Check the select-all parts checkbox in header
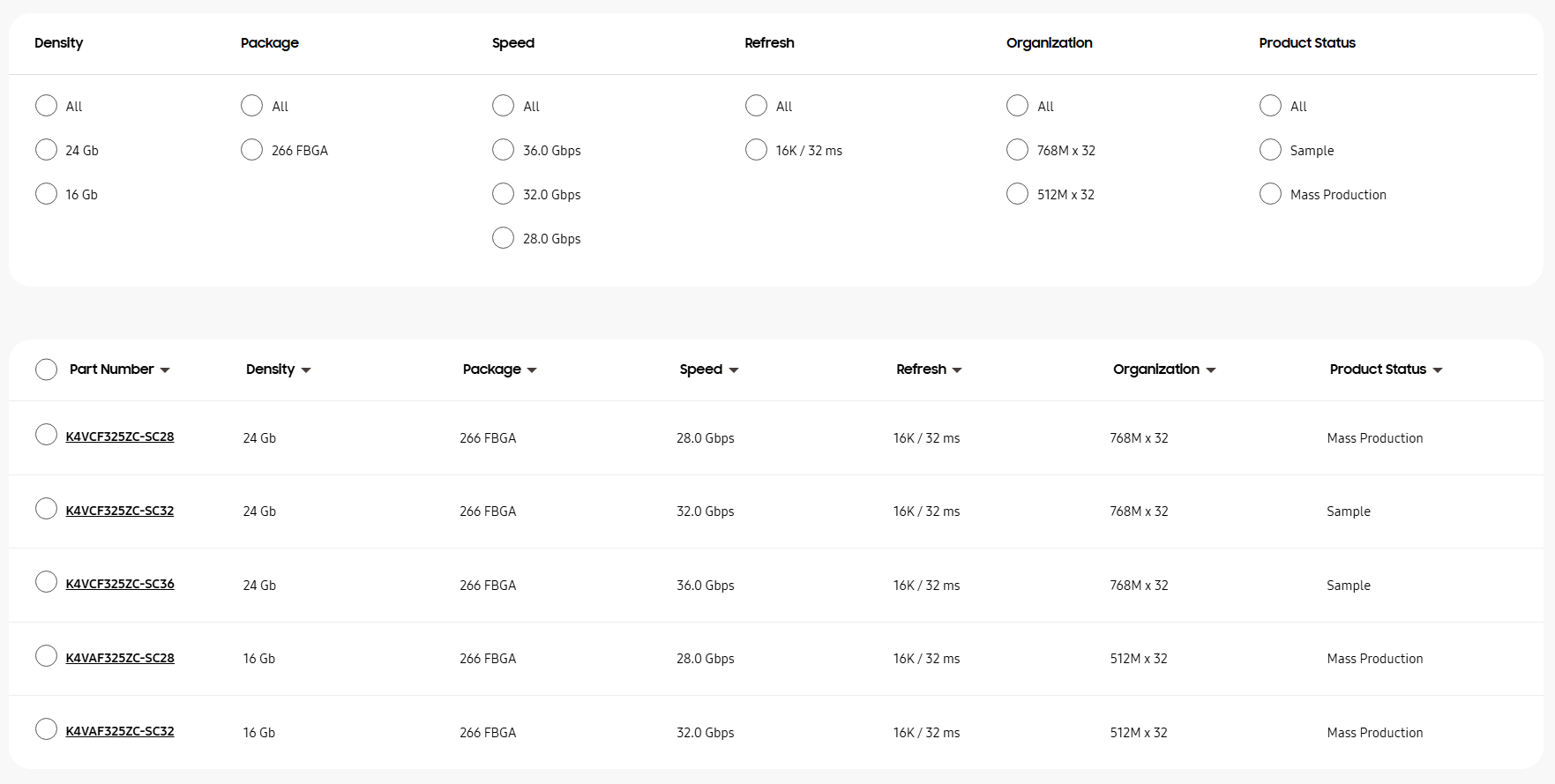The height and width of the screenshot is (784, 1555). point(46,370)
